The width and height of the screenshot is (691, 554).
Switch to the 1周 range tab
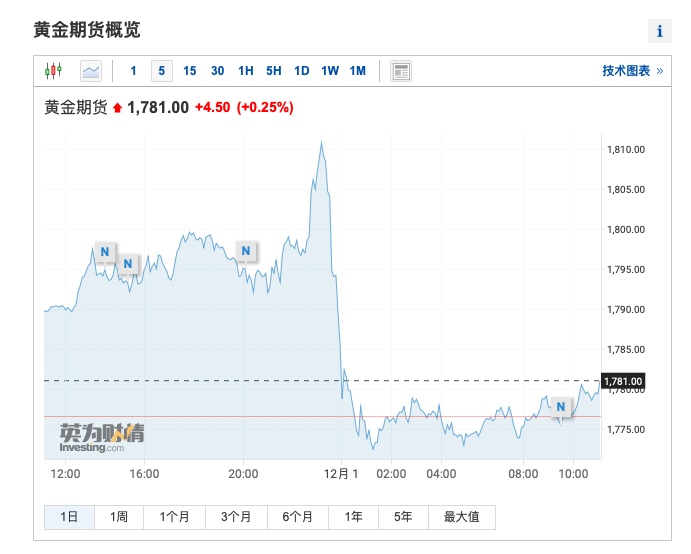point(118,517)
